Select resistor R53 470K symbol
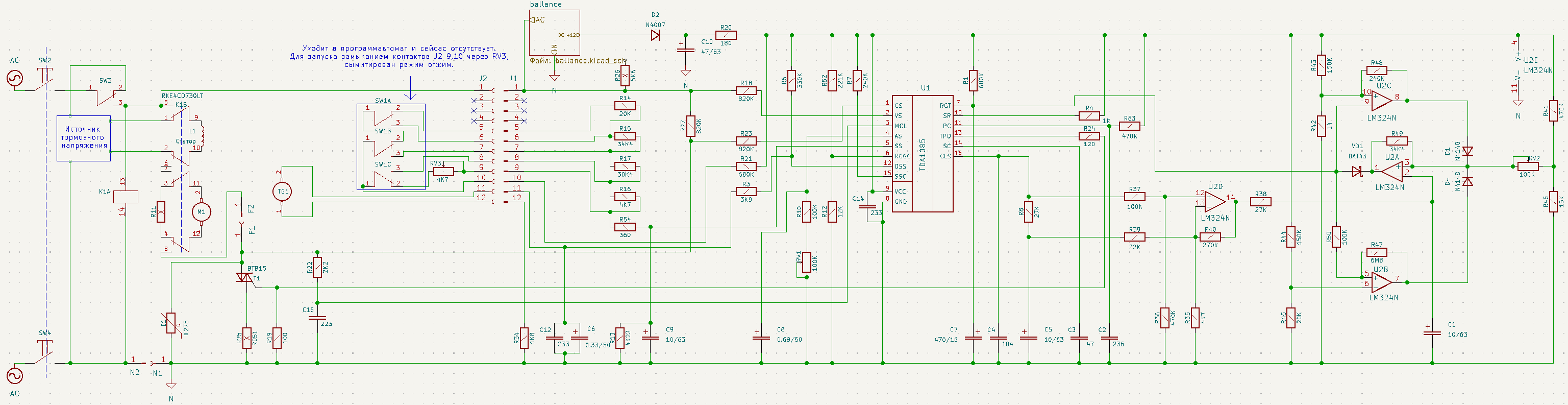The height and width of the screenshot is (405, 1568). coord(1129,126)
